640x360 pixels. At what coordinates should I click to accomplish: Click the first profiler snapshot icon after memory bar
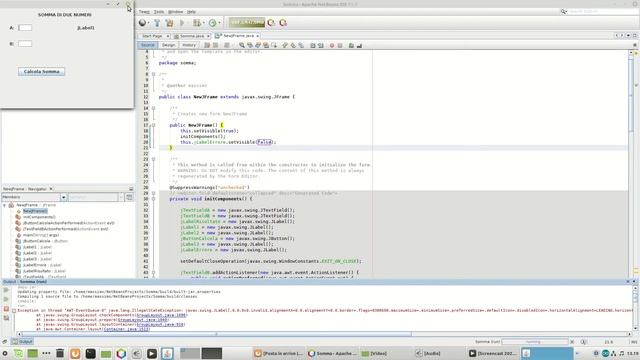tap(271, 23)
